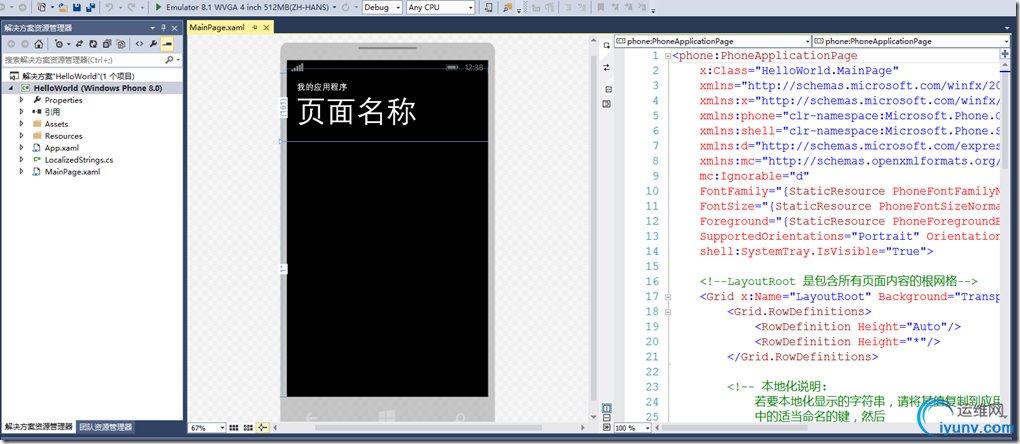The height and width of the screenshot is (444, 1020).
Task: Toggle the Preview Selected Items button
Action: [167, 44]
